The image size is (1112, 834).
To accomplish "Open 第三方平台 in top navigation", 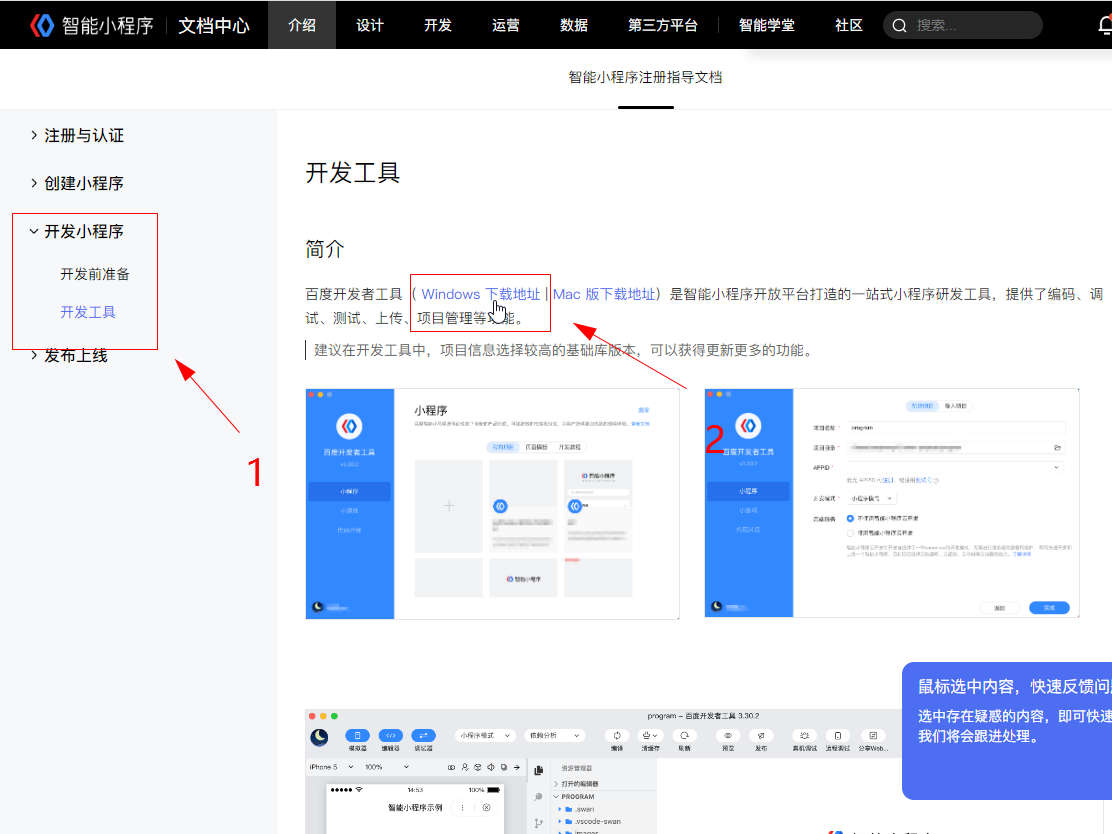I will tap(662, 25).
